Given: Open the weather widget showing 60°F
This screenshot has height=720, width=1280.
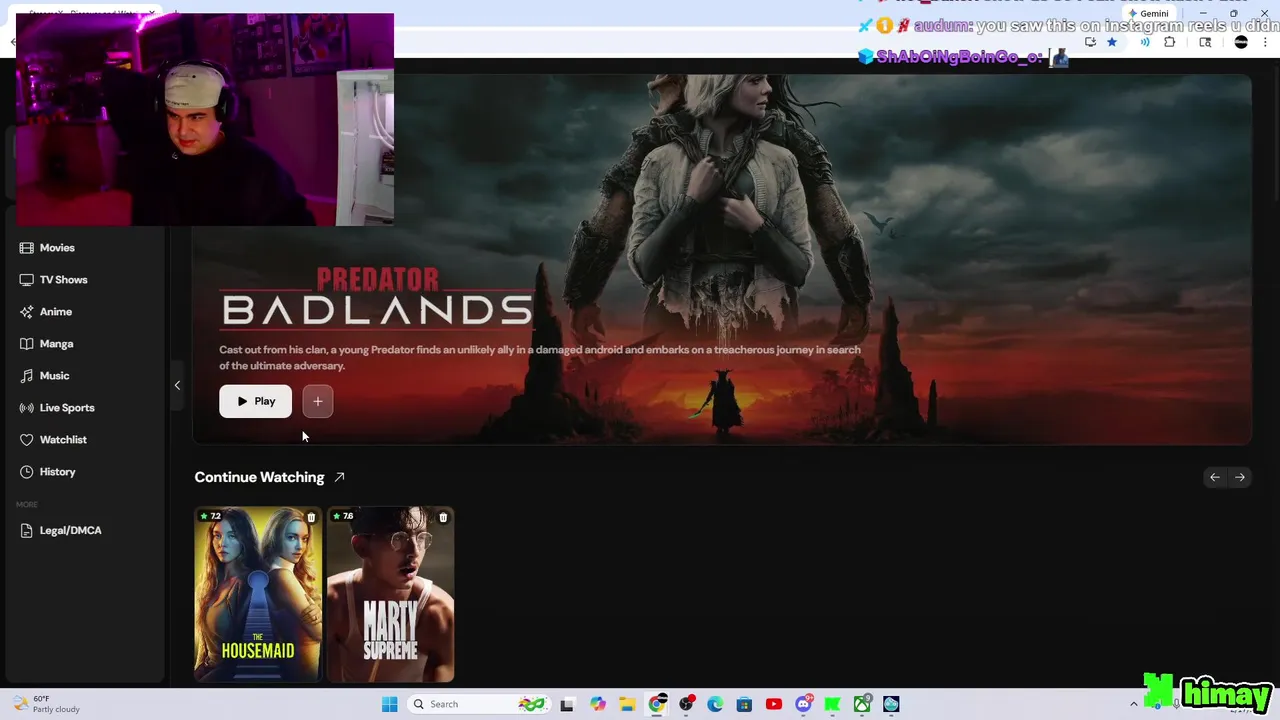Looking at the screenshot, I should [46, 704].
